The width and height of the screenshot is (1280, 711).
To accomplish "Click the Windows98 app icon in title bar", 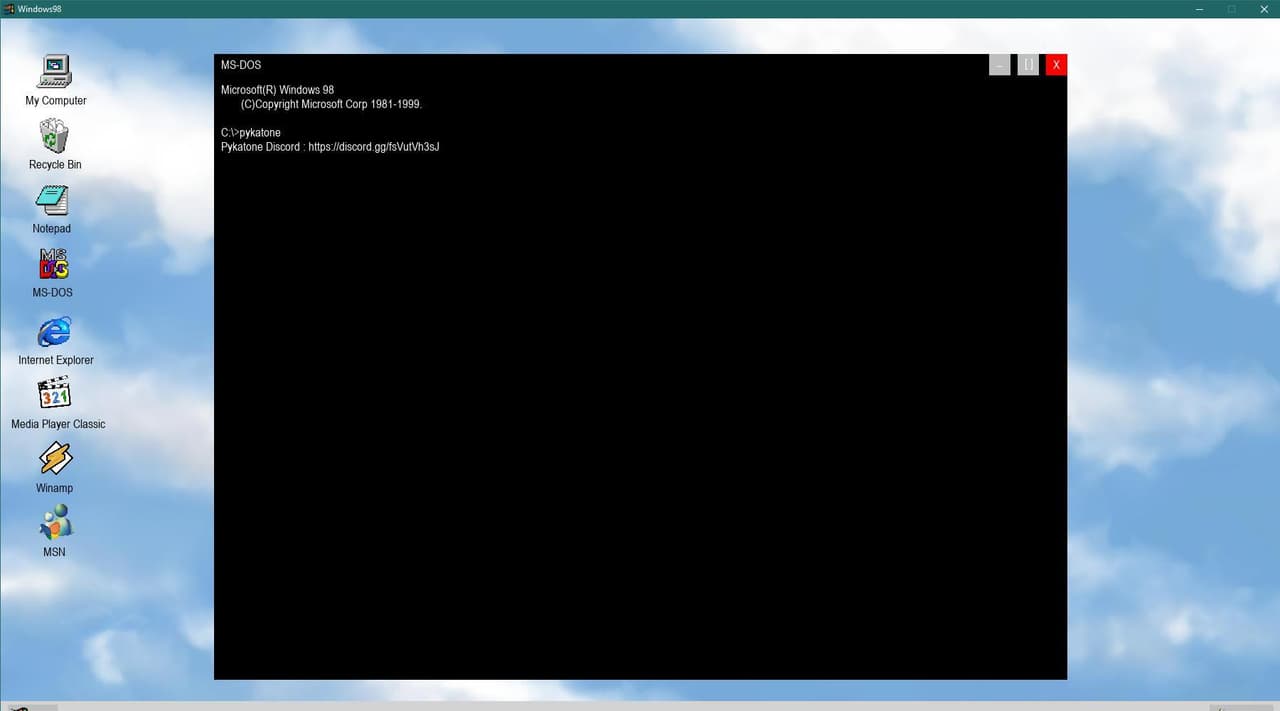I will (x=9, y=8).
